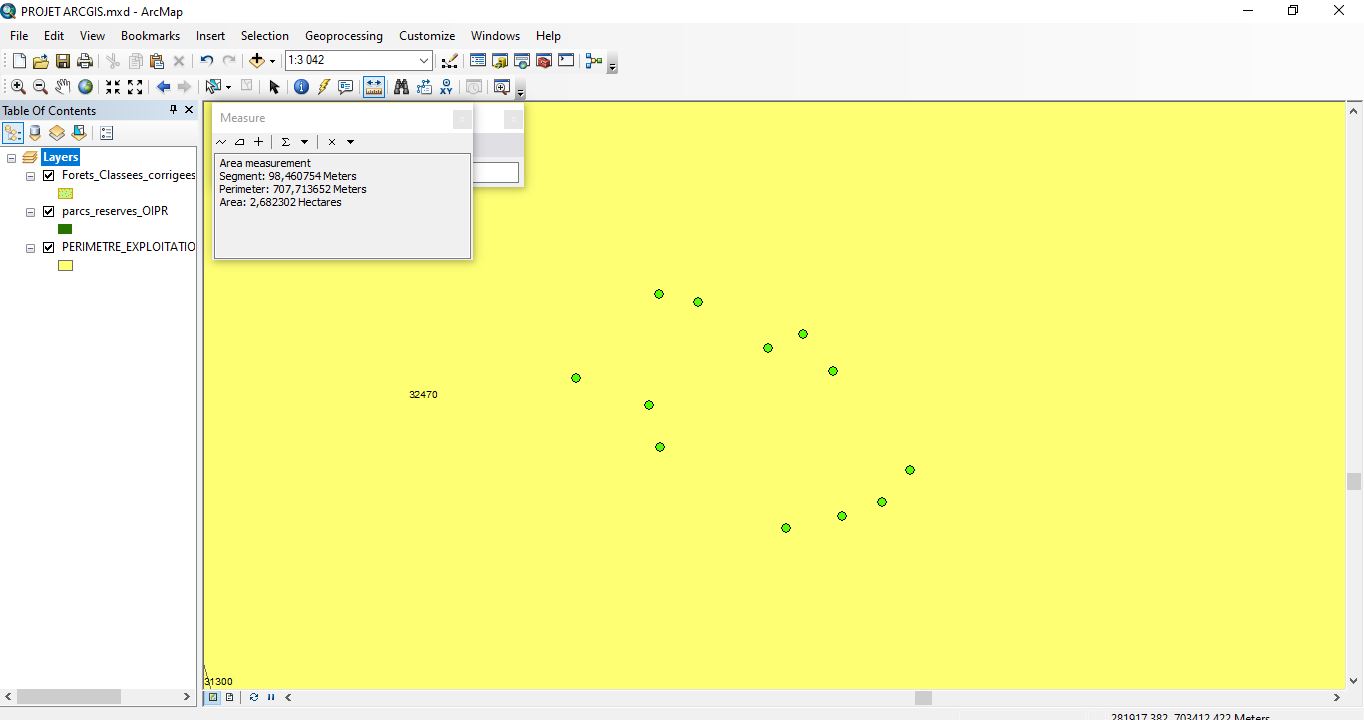
Task: Collapse Forets_Classees_corrigees layer legend
Action: pyautogui.click(x=31, y=176)
